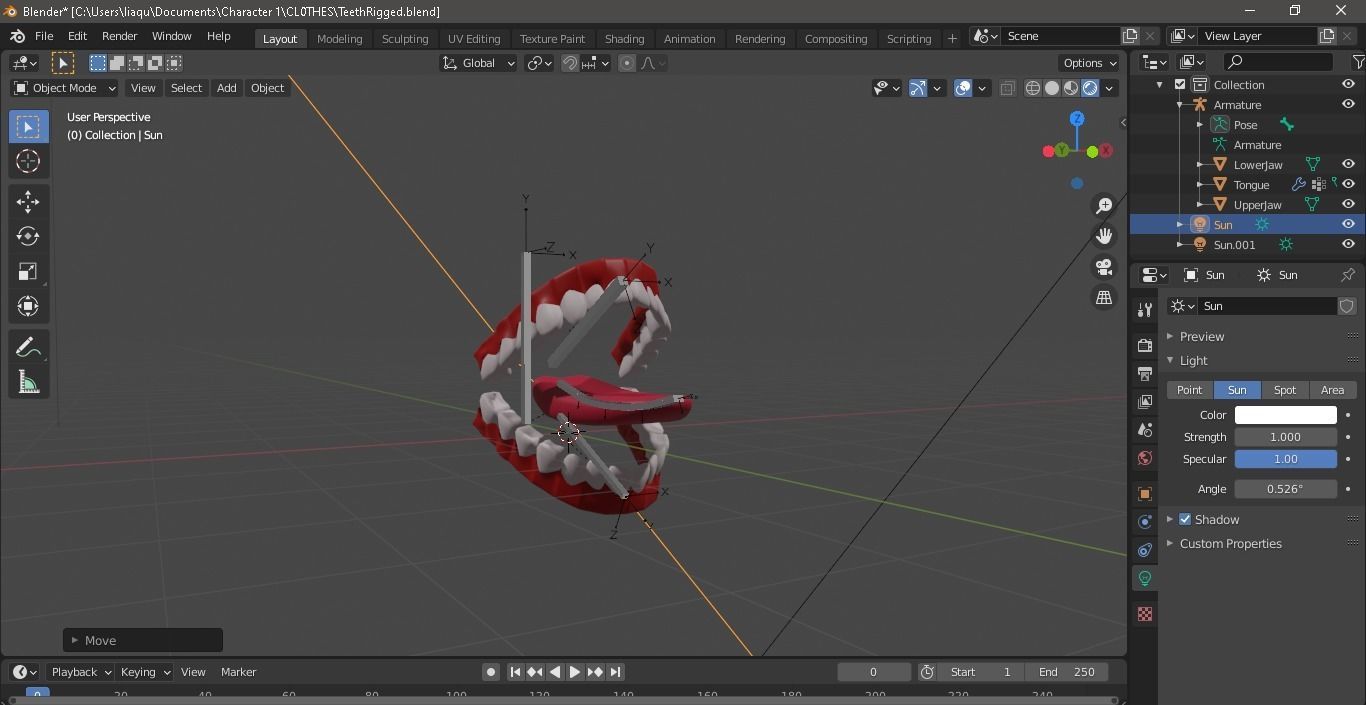Hide the Tongue object in the outliner
Screen dimensions: 1366x705
pyautogui.click(x=1348, y=184)
